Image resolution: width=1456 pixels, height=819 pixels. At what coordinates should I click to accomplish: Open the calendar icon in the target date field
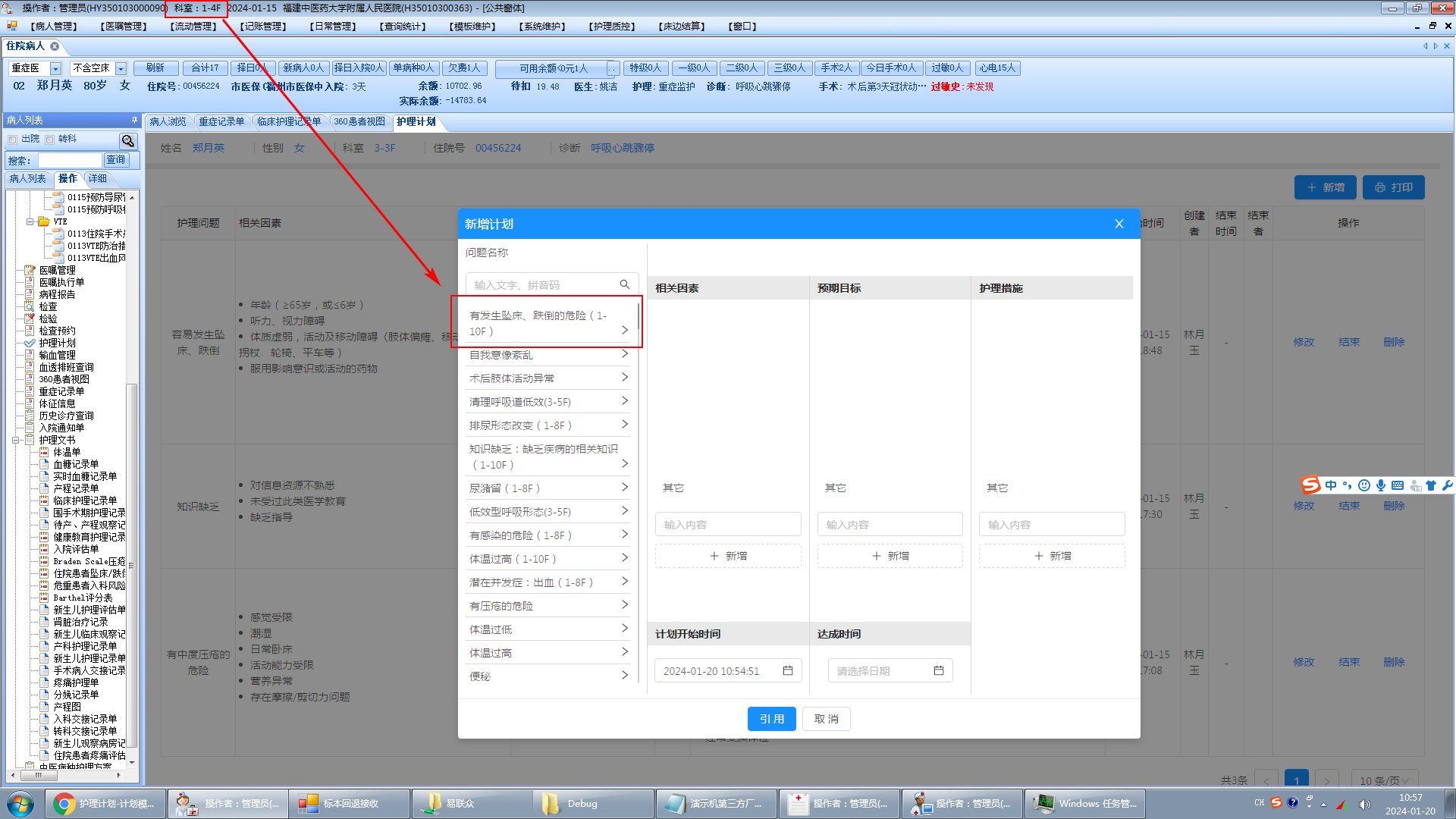coord(938,670)
